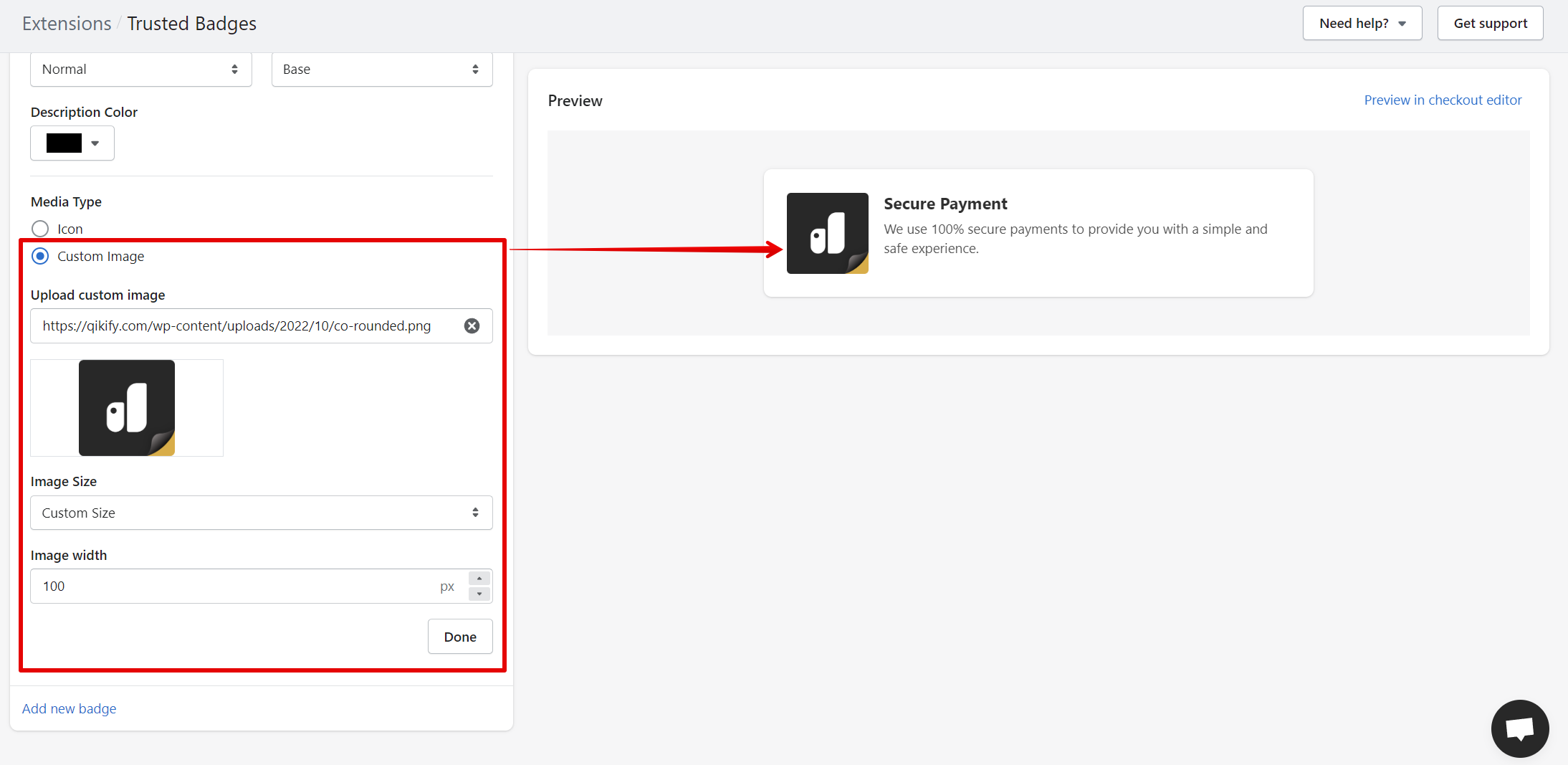Click the Secure Payment heading
Screen dimensions: 1568x765
click(x=945, y=204)
